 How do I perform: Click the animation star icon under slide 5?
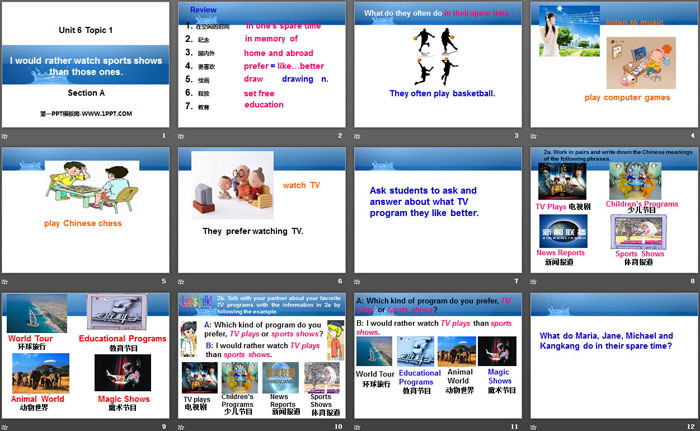[x=5, y=281]
